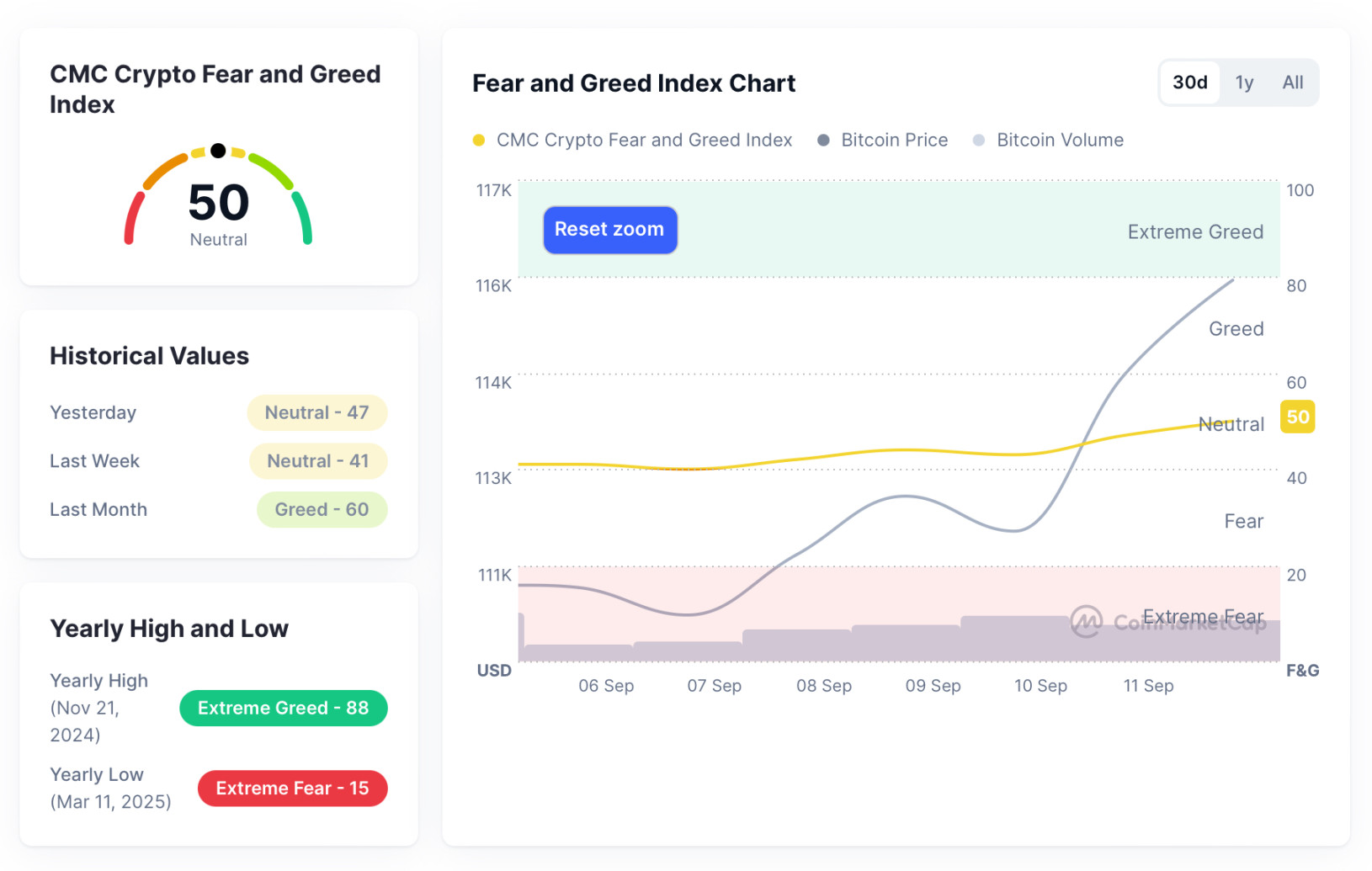This screenshot has height=871, width=1372.
Task: Hide the Bitcoin Volume legend series
Action: [x=1059, y=141]
